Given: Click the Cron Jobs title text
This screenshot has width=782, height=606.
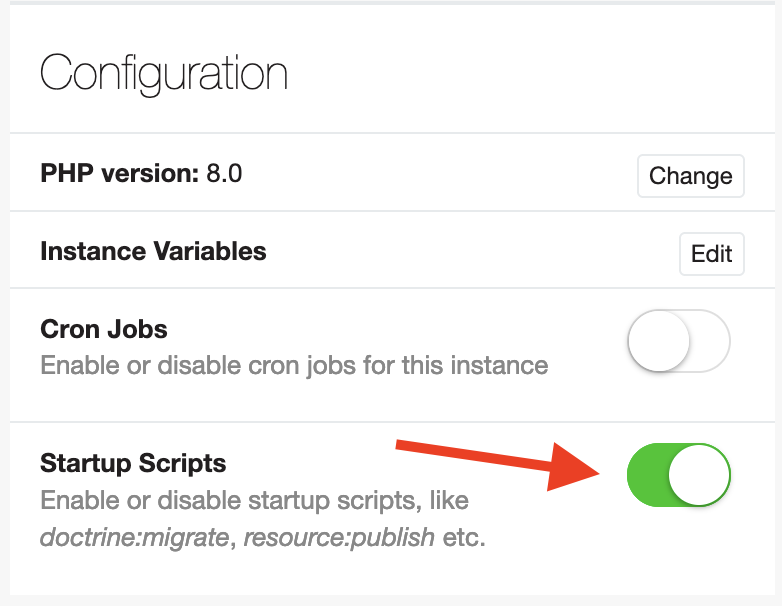Looking at the screenshot, I should coord(103,329).
